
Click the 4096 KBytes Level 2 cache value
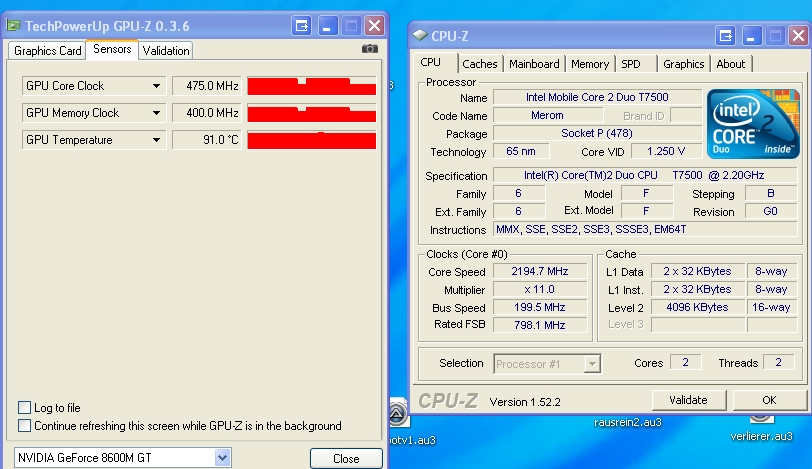[698, 307]
